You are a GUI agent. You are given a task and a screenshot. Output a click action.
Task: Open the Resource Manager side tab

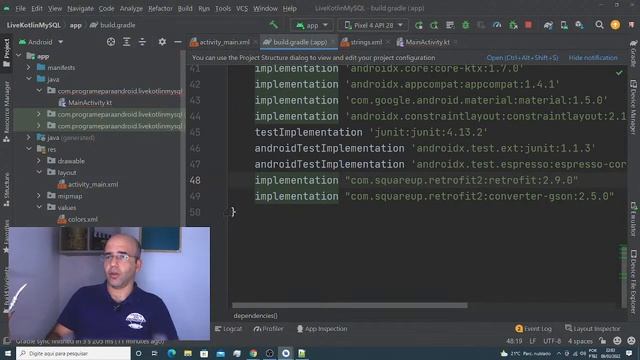(6, 111)
